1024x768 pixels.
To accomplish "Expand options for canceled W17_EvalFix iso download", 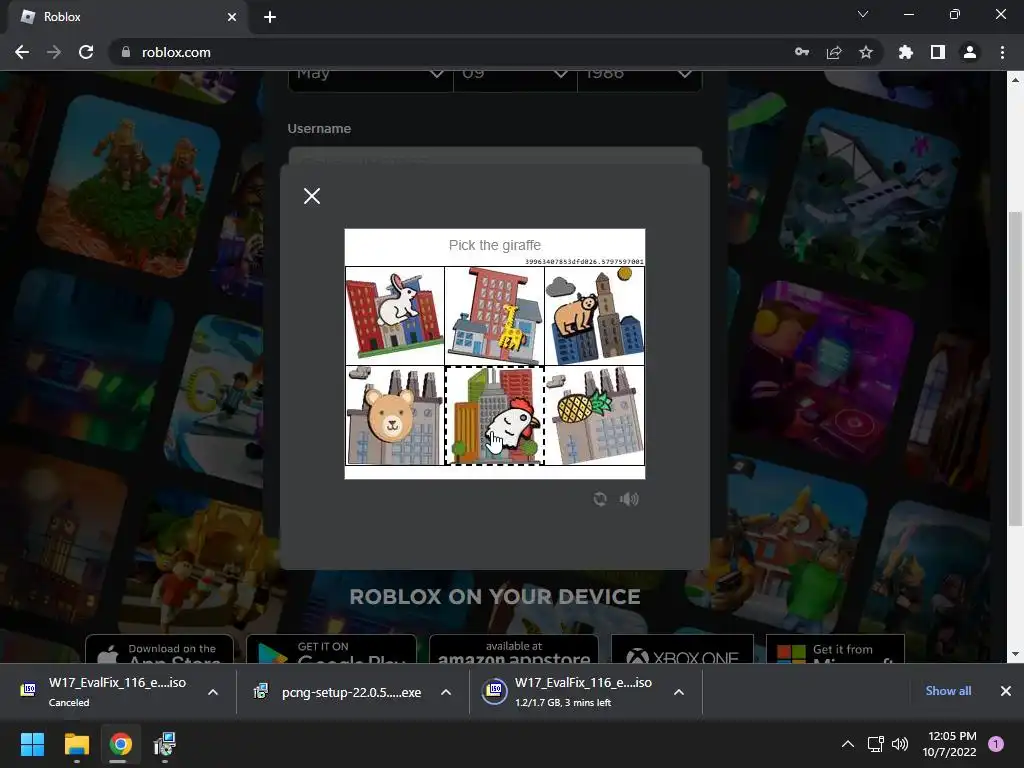I will coord(213,692).
